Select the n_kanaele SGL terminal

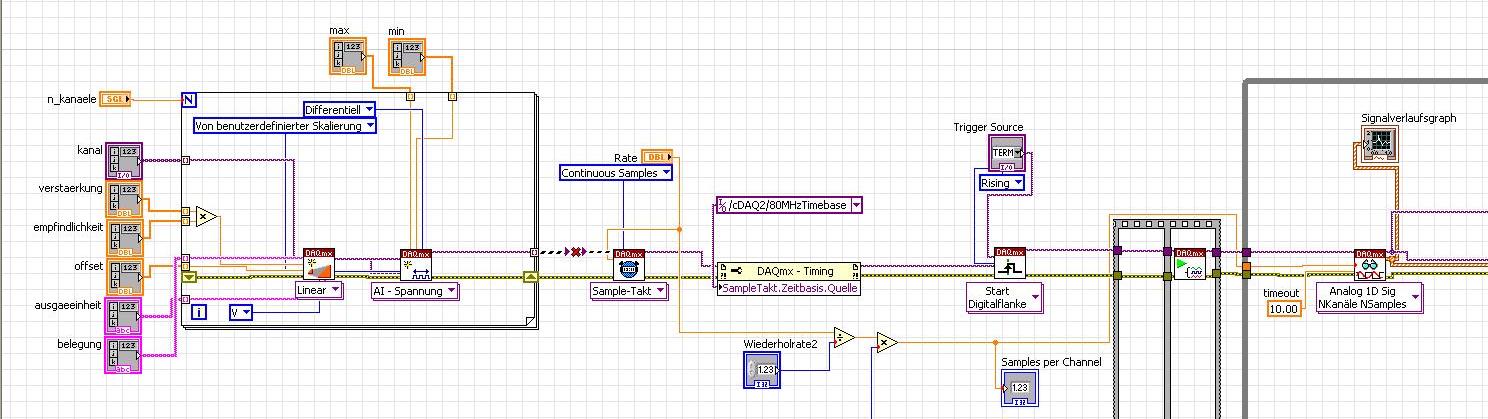click(x=116, y=99)
